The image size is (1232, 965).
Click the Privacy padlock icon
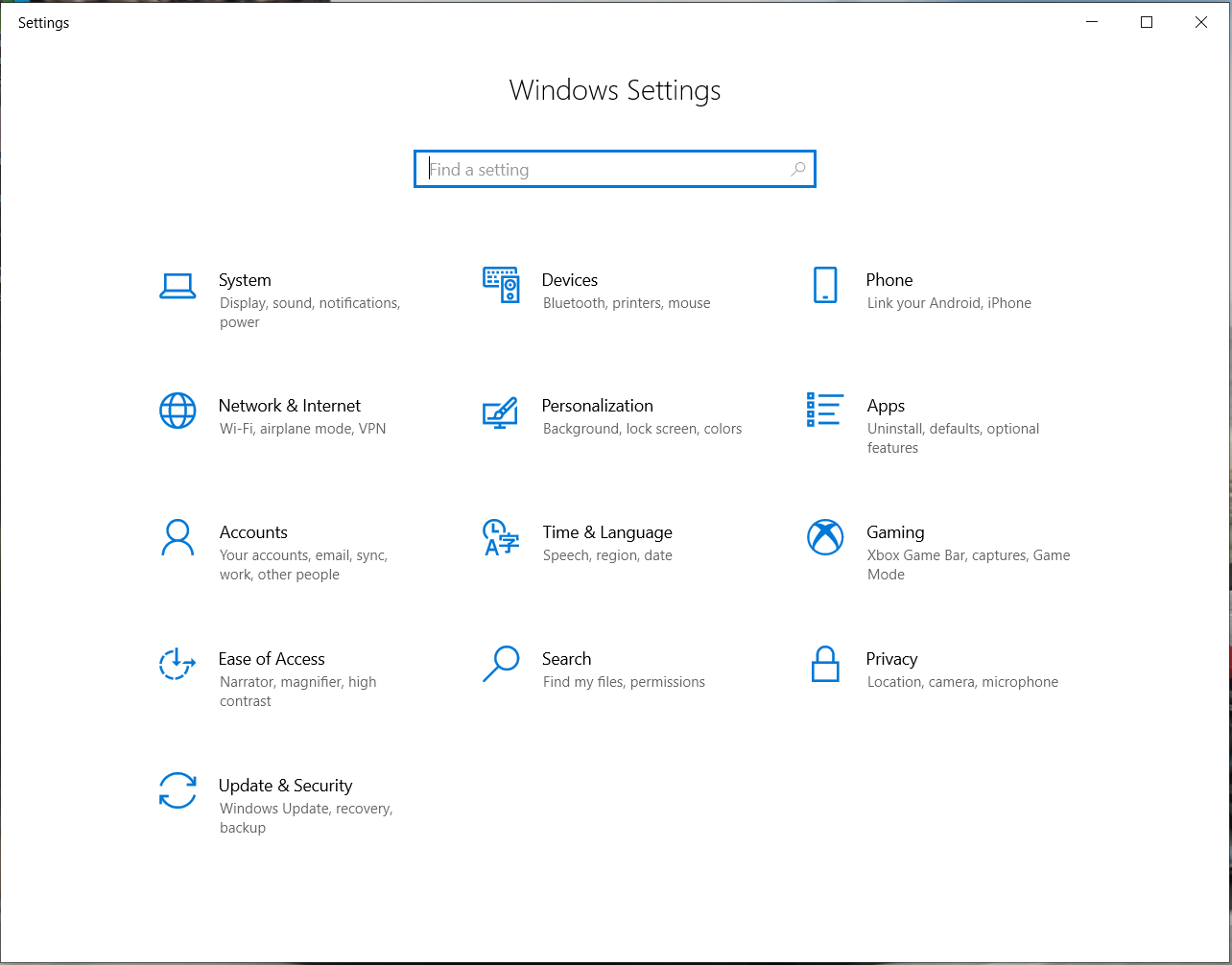click(x=825, y=664)
